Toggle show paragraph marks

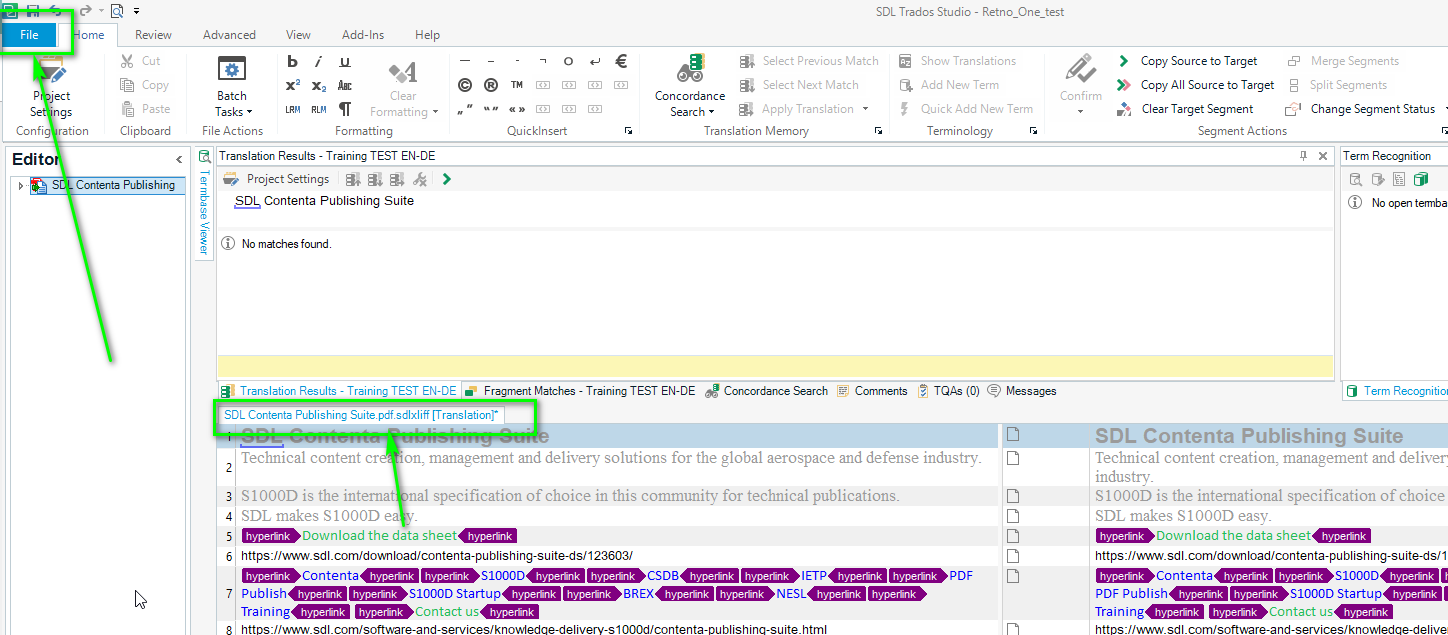pyautogui.click(x=345, y=109)
